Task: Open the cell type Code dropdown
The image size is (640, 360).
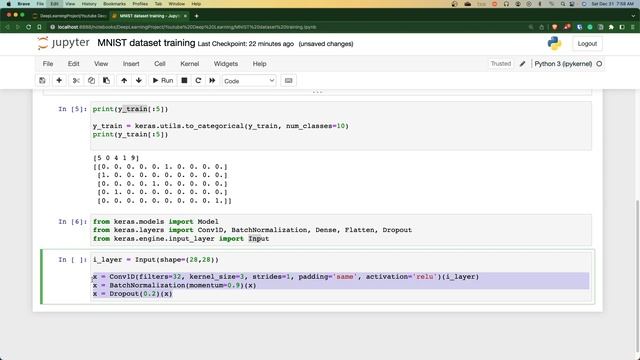Action: (x=249, y=81)
